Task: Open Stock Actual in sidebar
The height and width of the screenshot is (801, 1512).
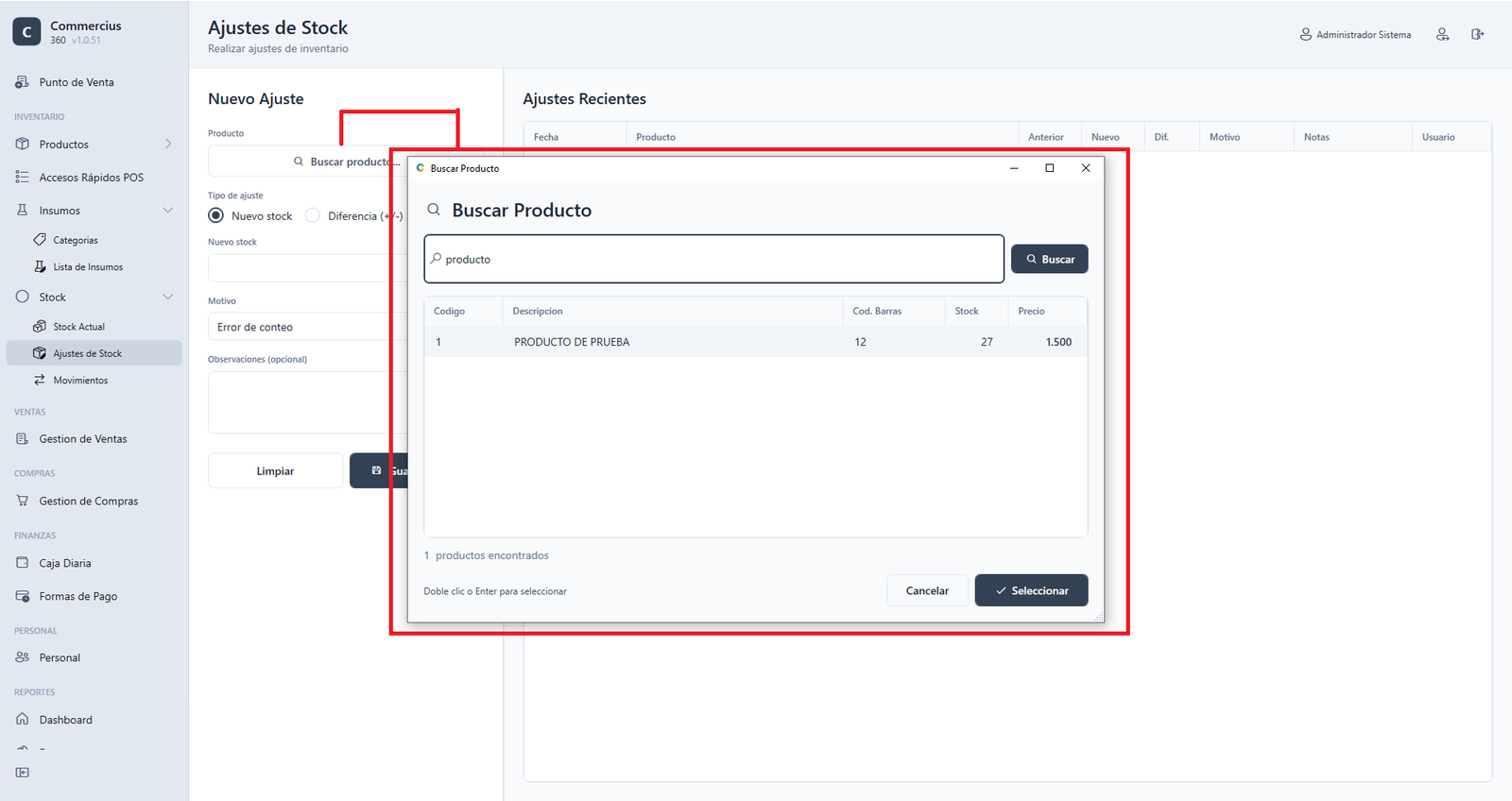Action: click(78, 326)
